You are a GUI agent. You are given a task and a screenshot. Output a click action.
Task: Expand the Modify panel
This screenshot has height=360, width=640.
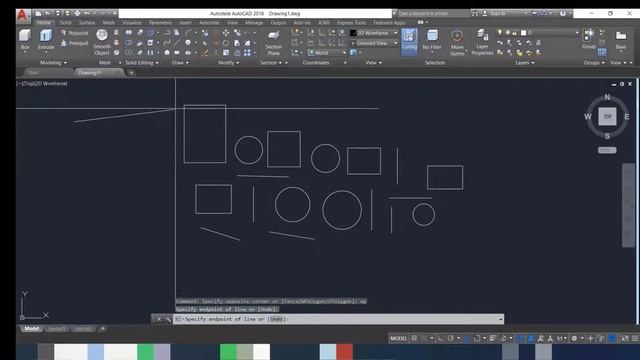tap(229, 62)
